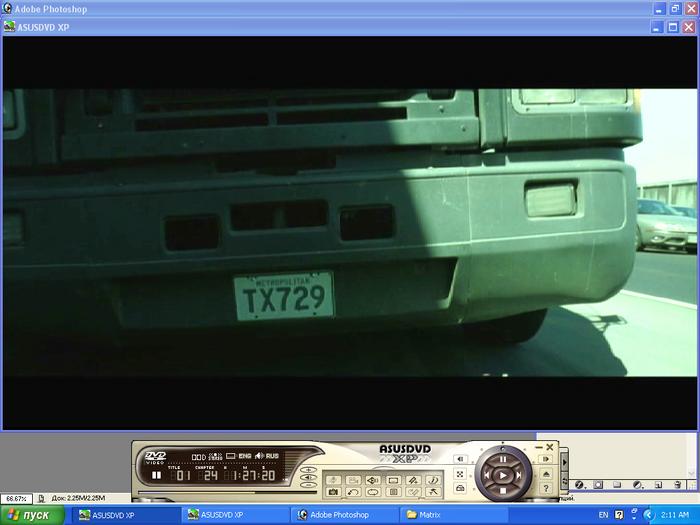
Task: Eject the disc with the eject button
Action: tap(546, 474)
